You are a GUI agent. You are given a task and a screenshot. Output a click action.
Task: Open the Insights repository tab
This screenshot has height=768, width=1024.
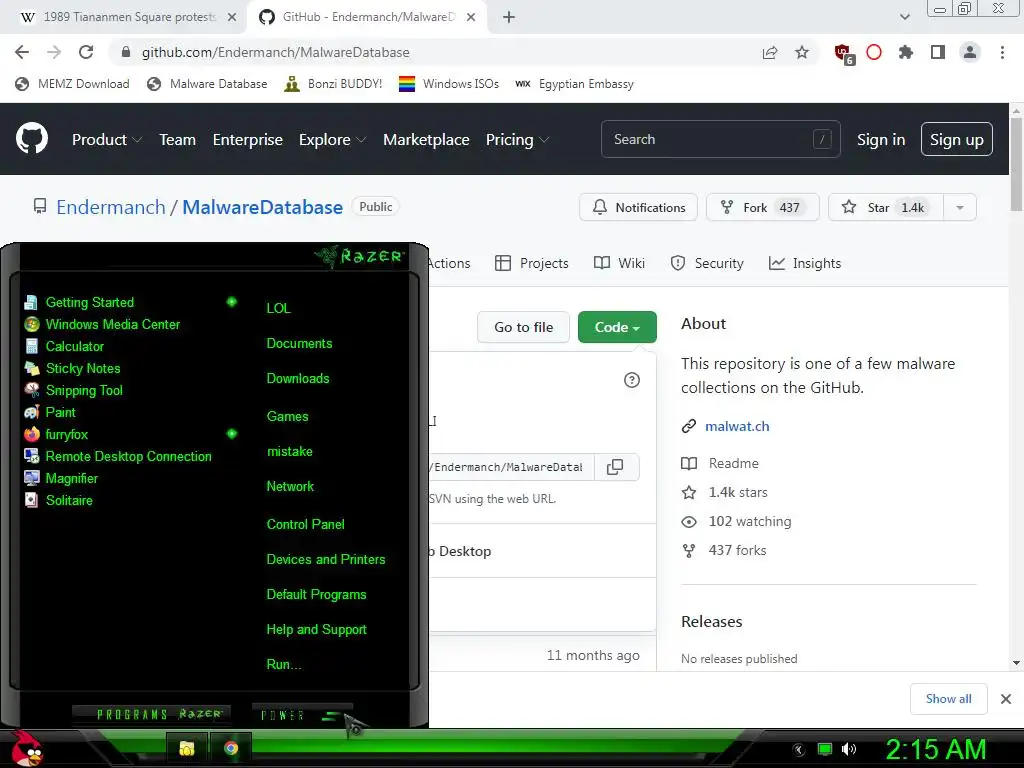805,263
